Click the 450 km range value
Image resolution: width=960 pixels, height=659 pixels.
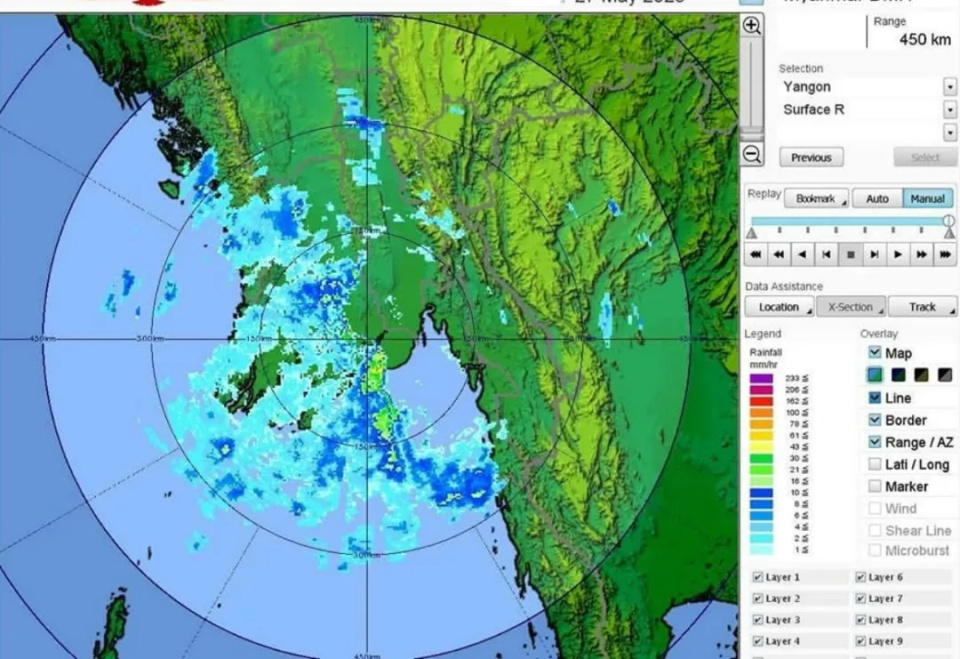pyautogui.click(x=925, y=40)
